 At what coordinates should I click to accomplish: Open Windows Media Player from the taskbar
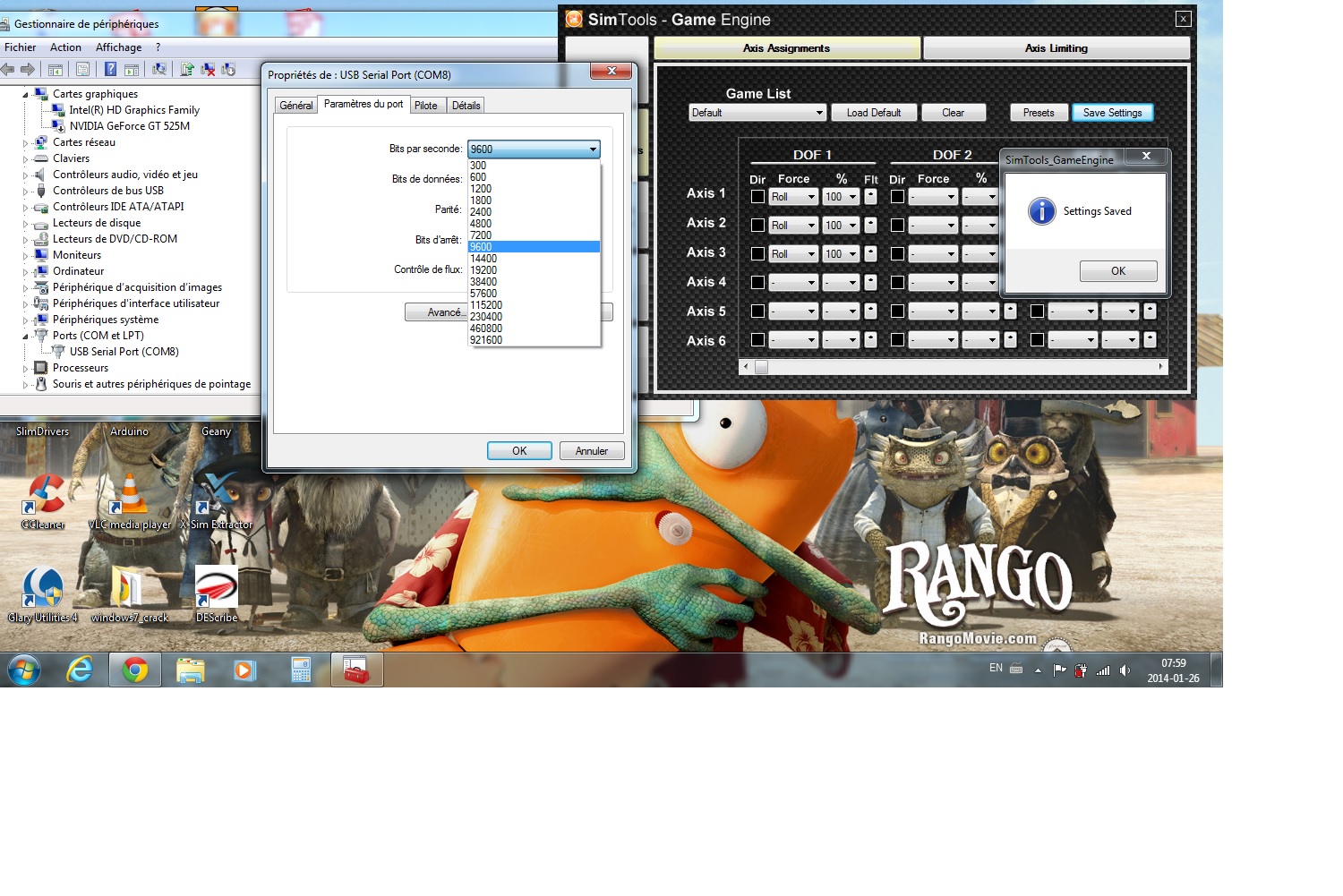[x=244, y=670]
